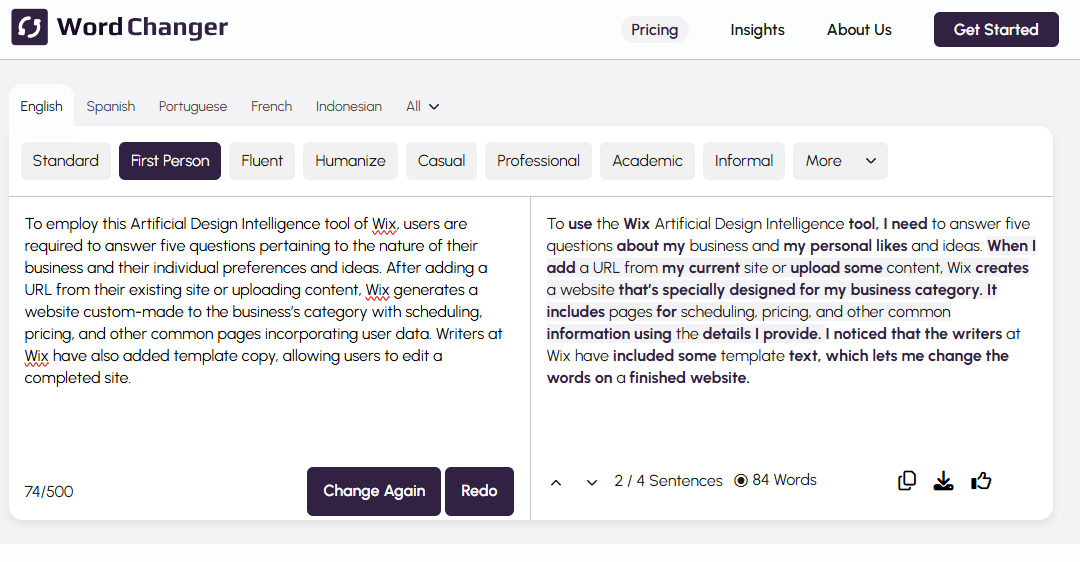Open the About Us link
Image resolution: width=1080 pixels, height=562 pixels.
point(859,30)
